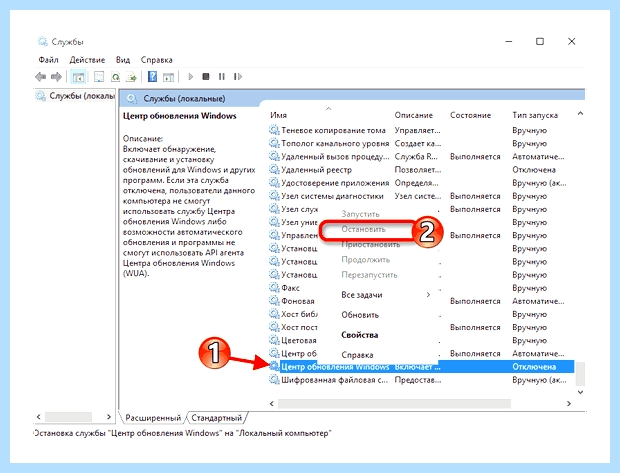Image resolution: width=620 pixels, height=473 pixels.
Task: Click the Properties sheet toolbar icon
Action: point(99,77)
